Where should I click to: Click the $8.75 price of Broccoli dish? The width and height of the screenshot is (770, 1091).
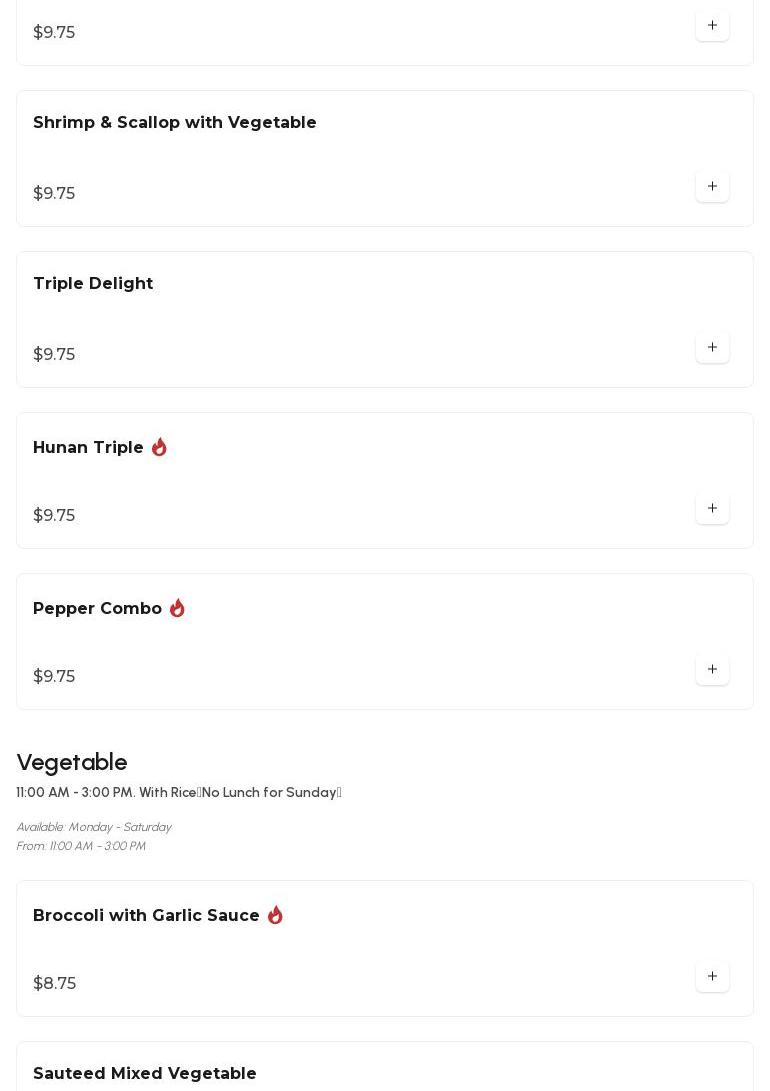tap(54, 984)
